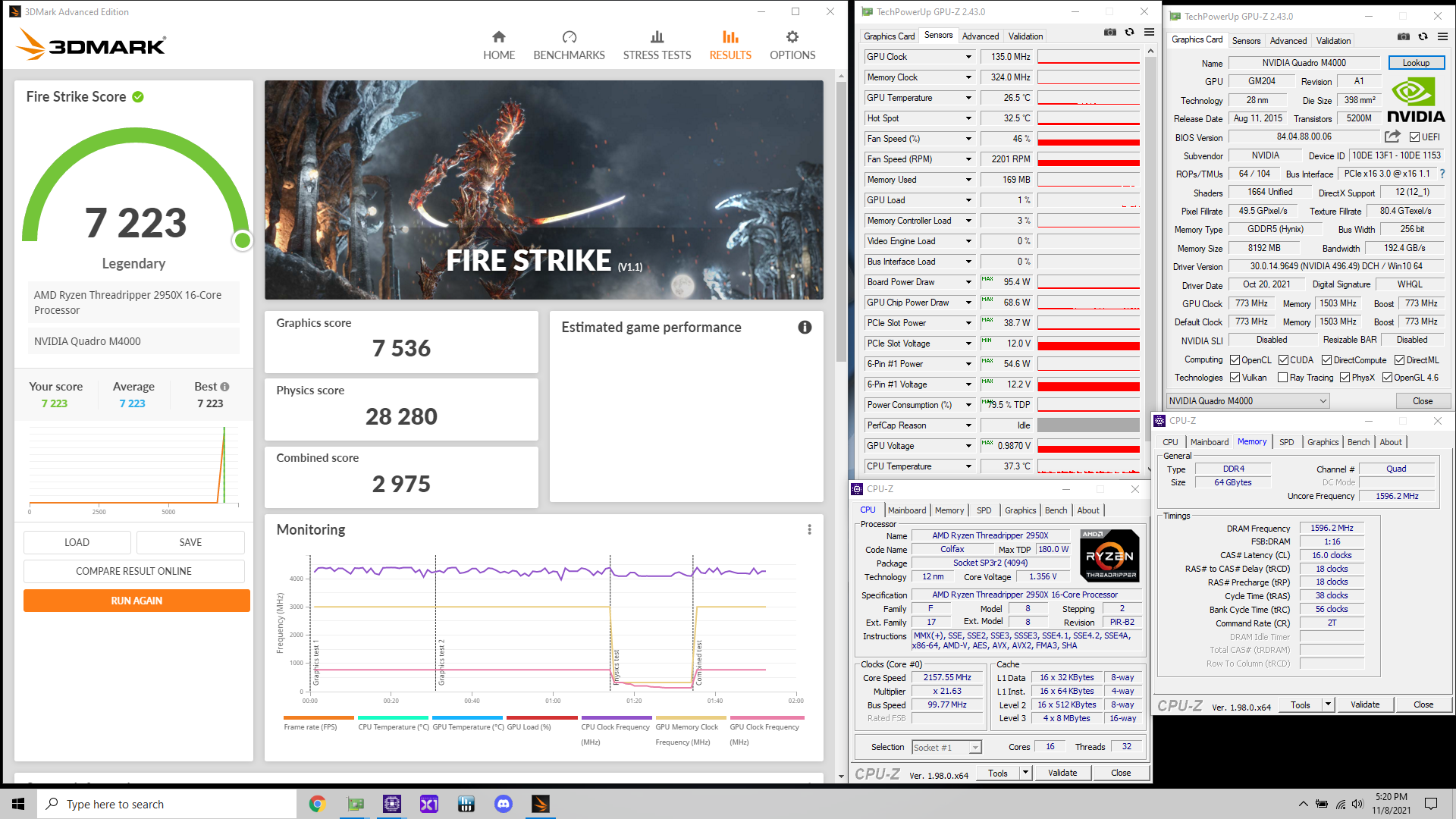The height and width of the screenshot is (819, 1456).
Task: Expand the GPU Clock sensor dropdown
Action: click(x=968, y=57)
